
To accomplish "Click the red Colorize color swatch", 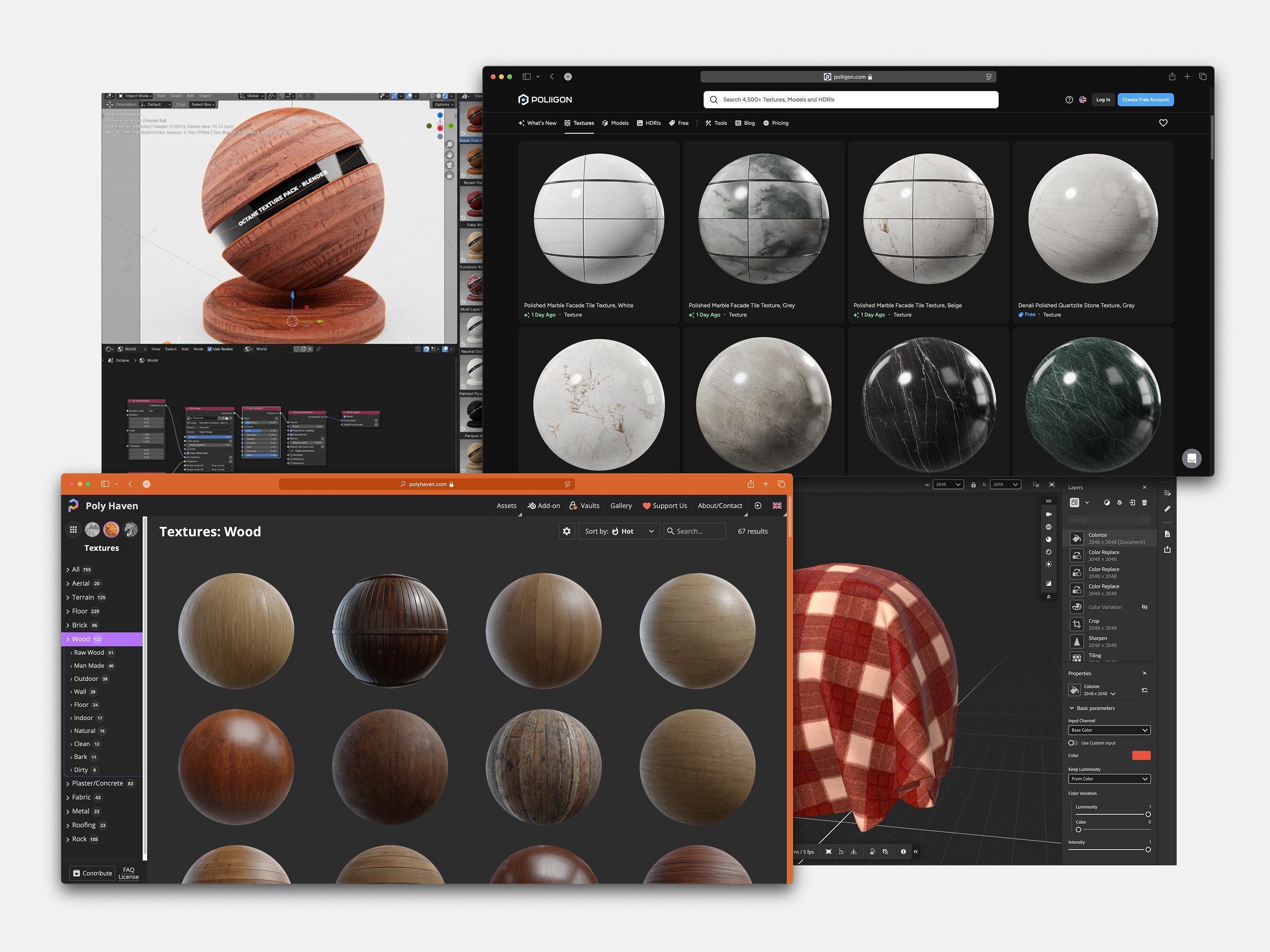I will point(1141,756).
